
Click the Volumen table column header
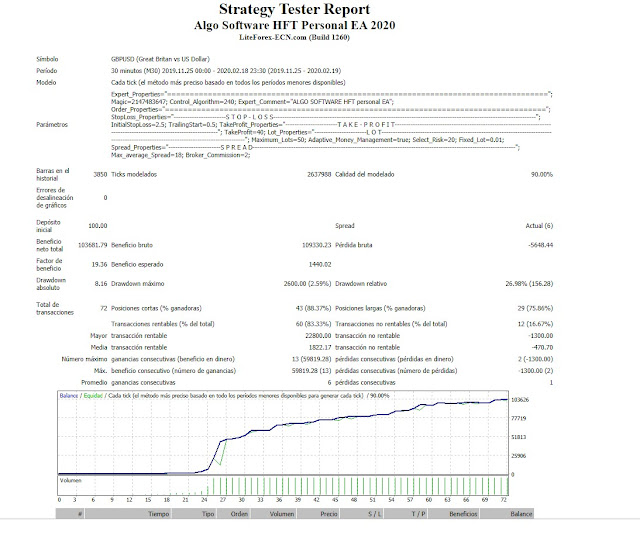click(x=274, y=514)
